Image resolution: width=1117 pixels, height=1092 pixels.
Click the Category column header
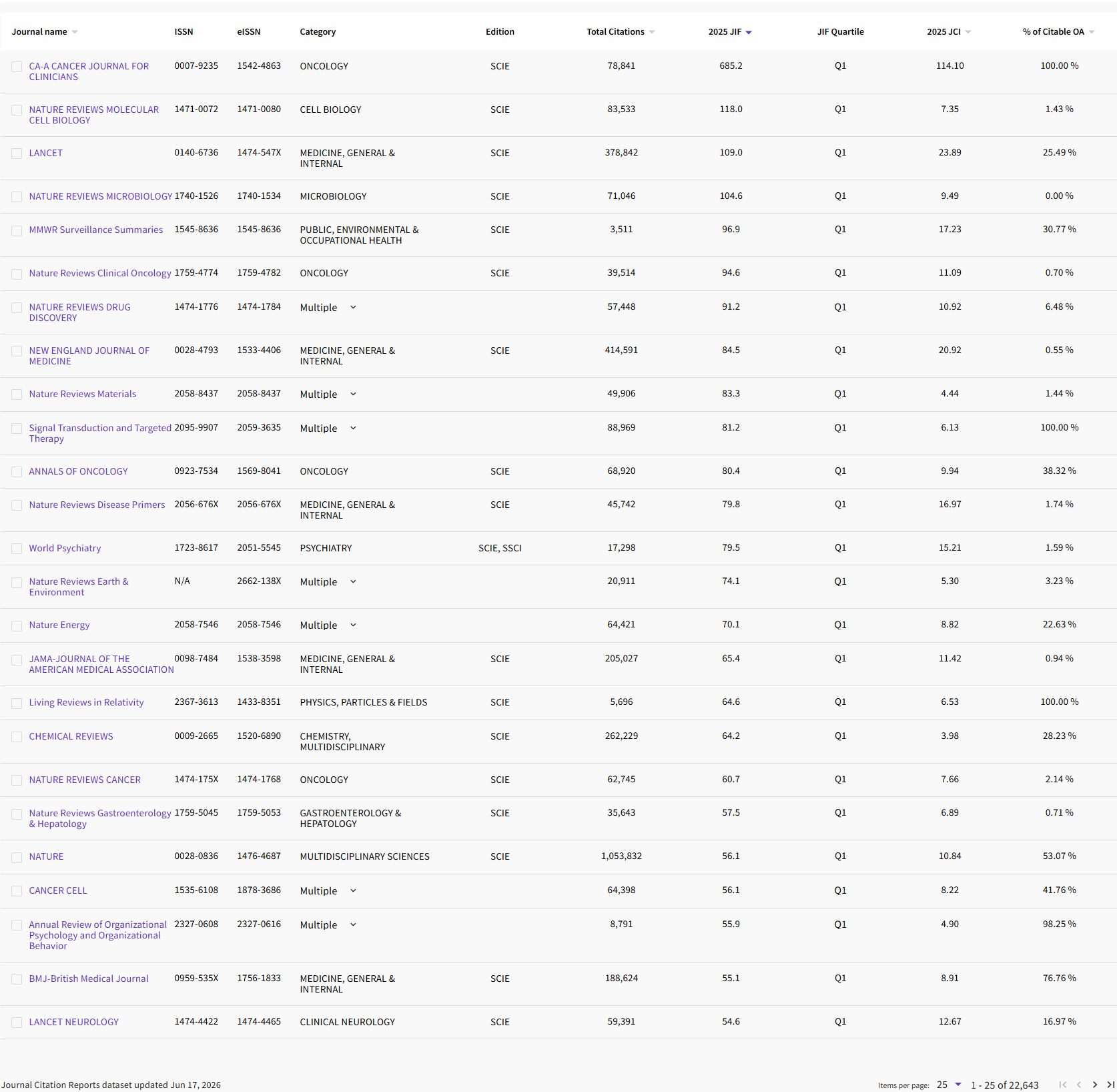[318, 32]
